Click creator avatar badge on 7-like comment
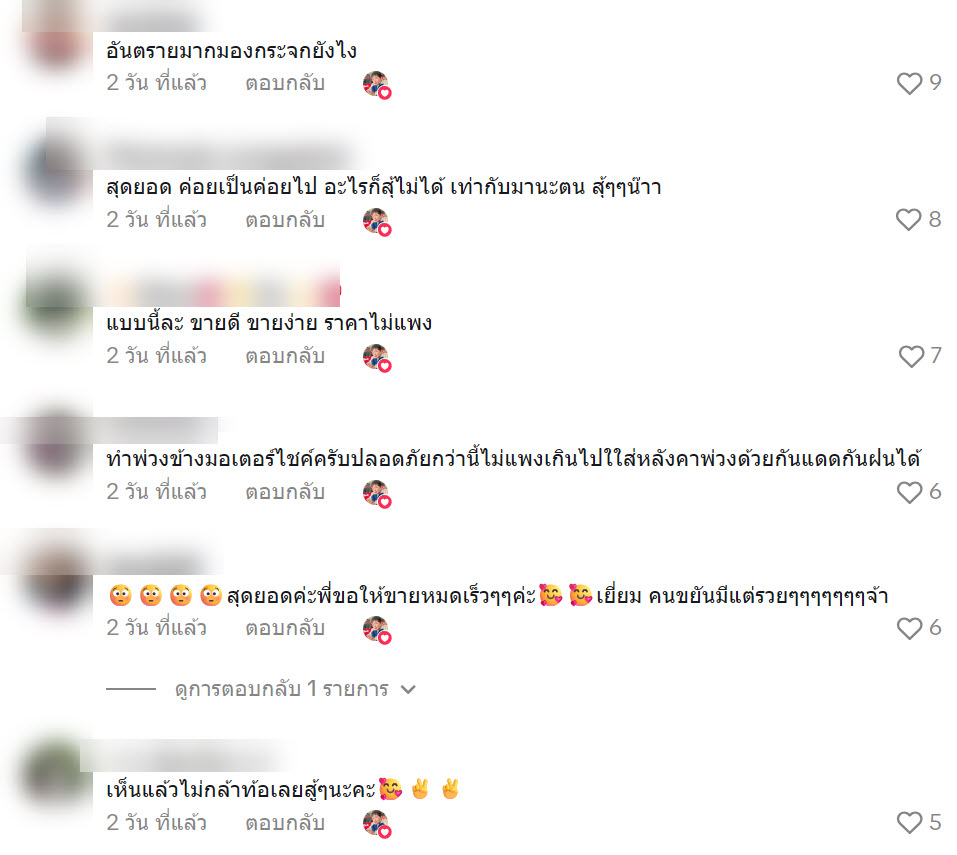The width and height of the screenshot is (957, 855). pyautogui.click(x=377, y=357)
